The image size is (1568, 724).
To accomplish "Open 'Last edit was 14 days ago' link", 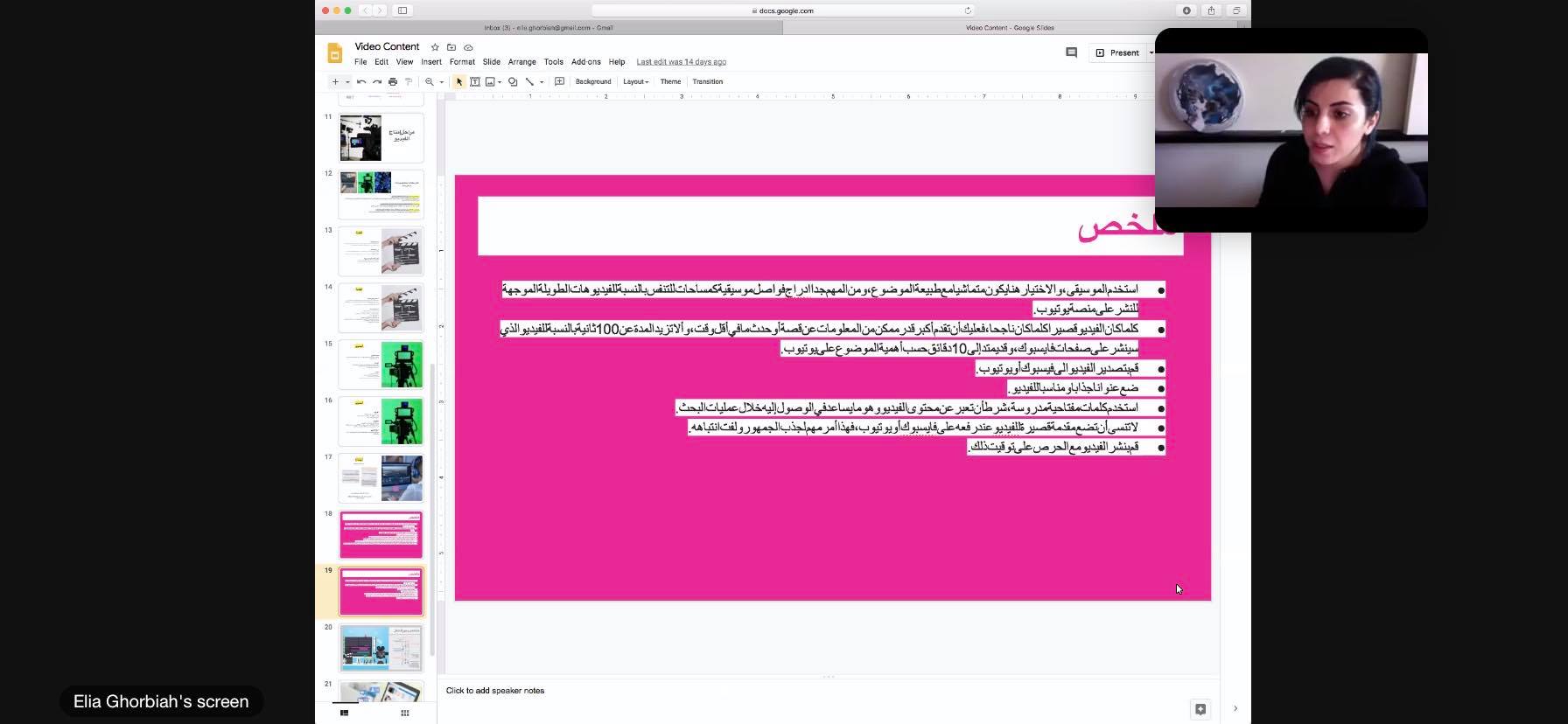I will 681,62.
